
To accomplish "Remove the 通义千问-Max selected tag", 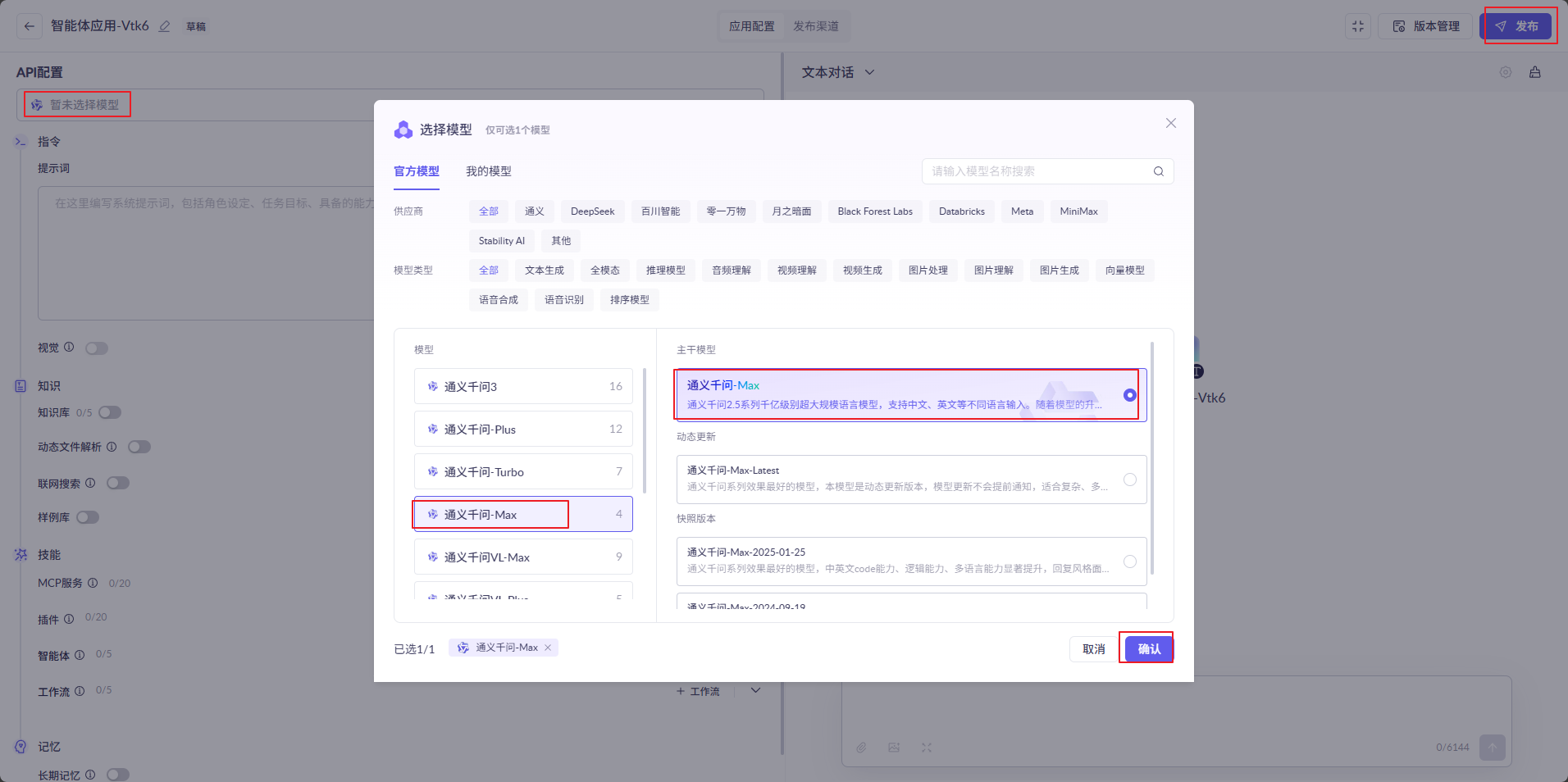I will (548, 648).
